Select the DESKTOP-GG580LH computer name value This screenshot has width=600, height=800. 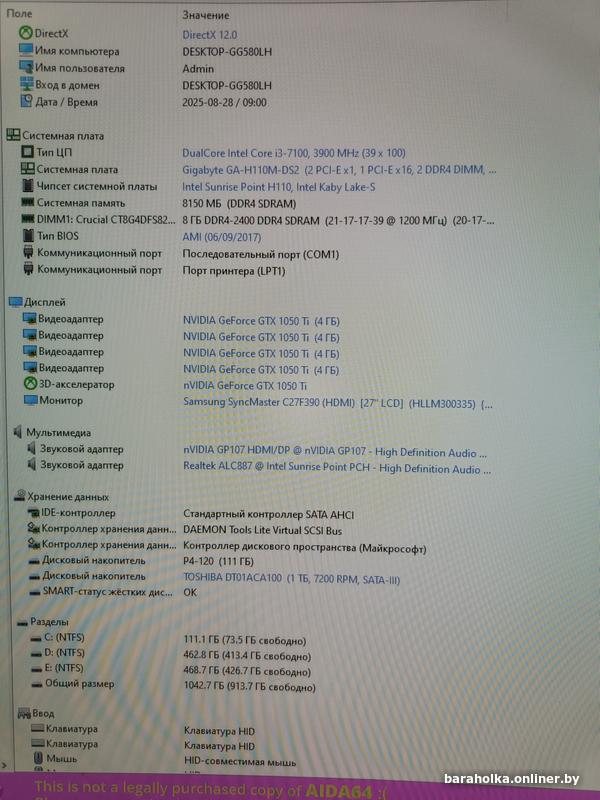click(227, 52)
